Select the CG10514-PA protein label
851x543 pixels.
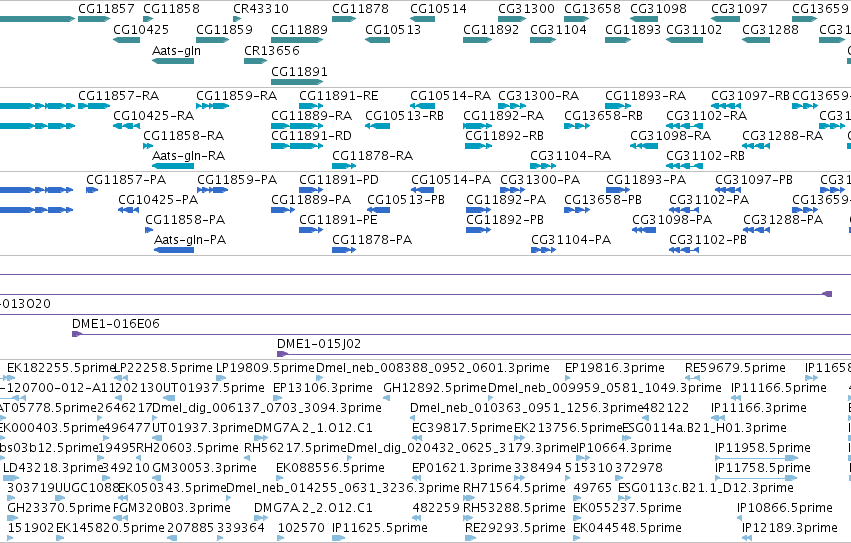point(451,180)
